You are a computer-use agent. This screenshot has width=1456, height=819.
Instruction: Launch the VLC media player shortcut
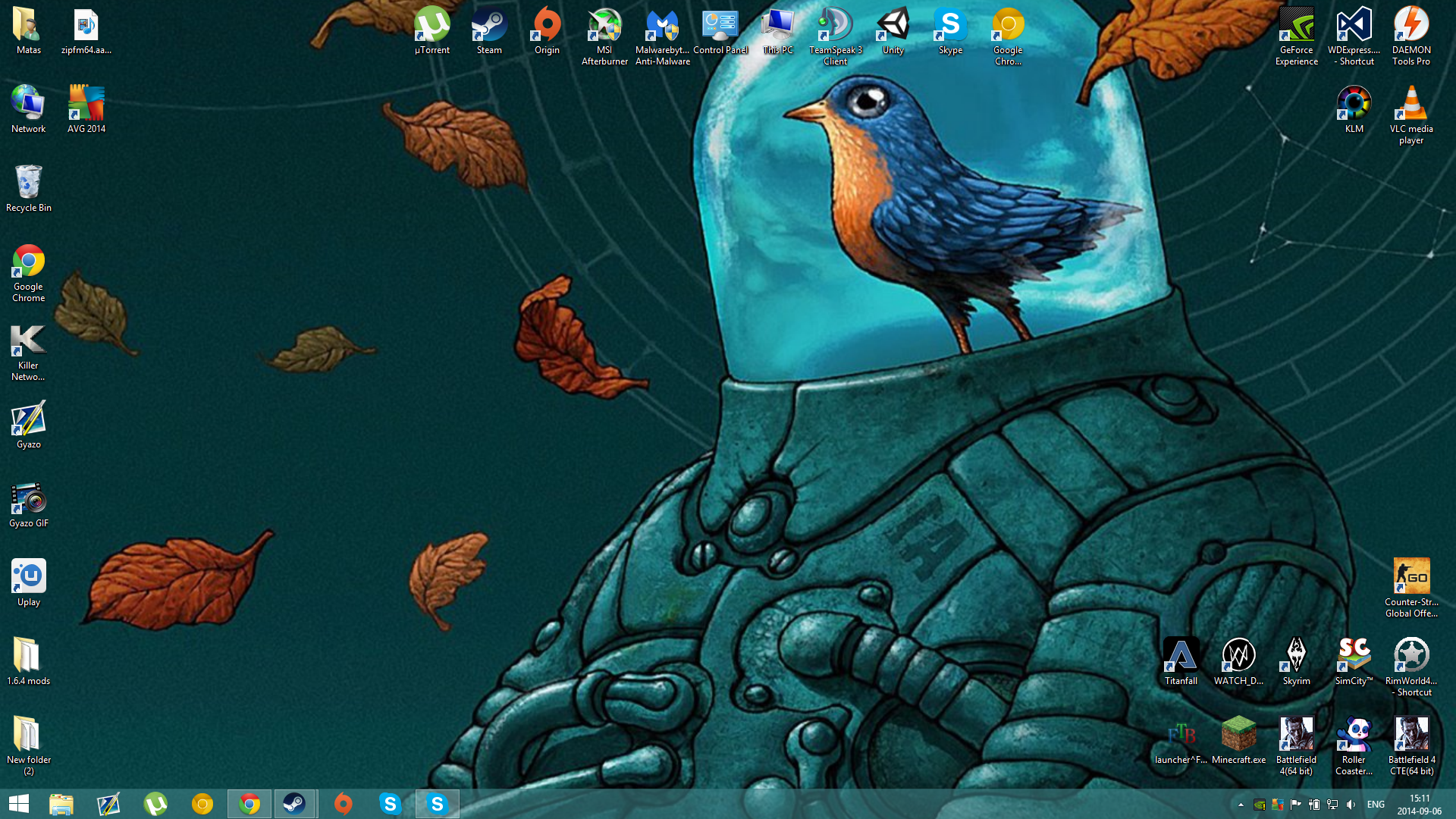pyautogui.click(x=1412, y=115)
